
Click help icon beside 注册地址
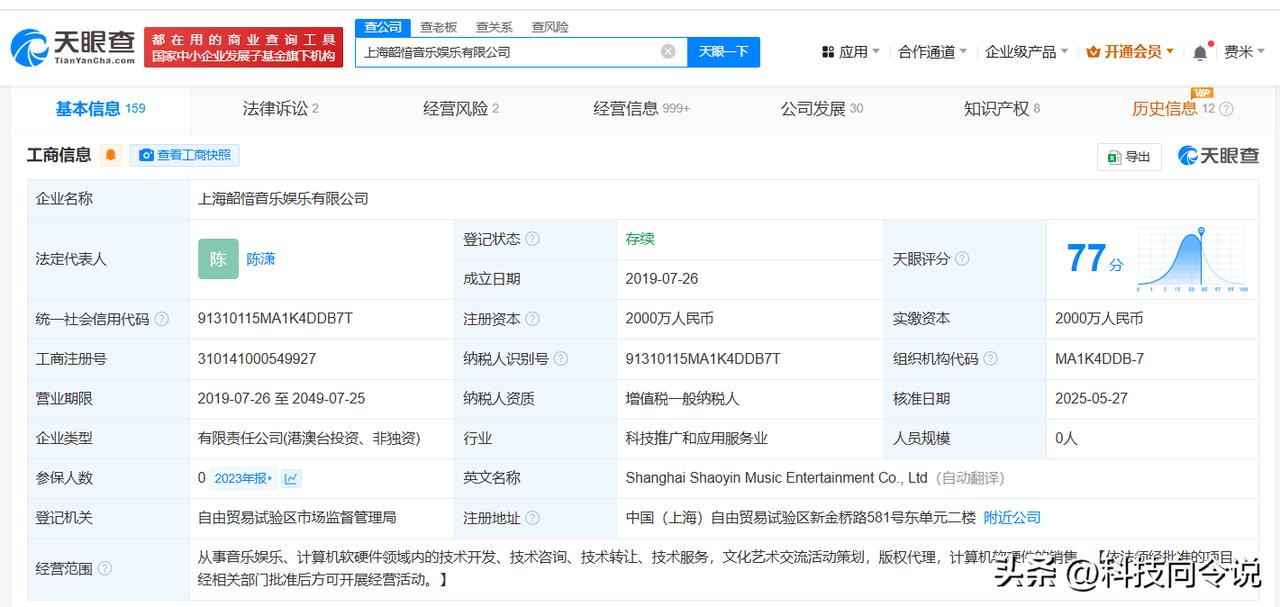point(533,518)
